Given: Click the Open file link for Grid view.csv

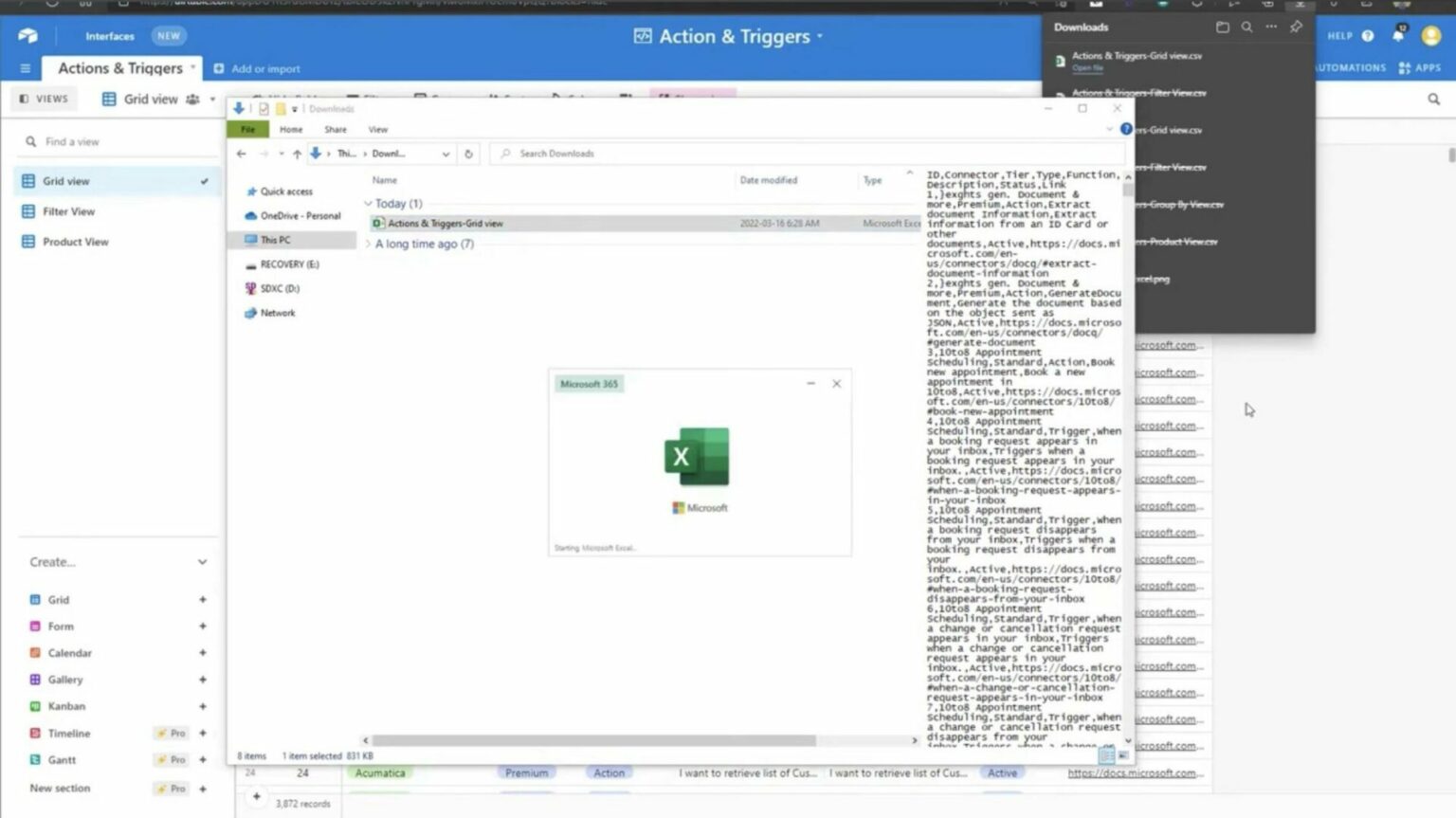Looking at the screenshot, I should pos(1086,68).
